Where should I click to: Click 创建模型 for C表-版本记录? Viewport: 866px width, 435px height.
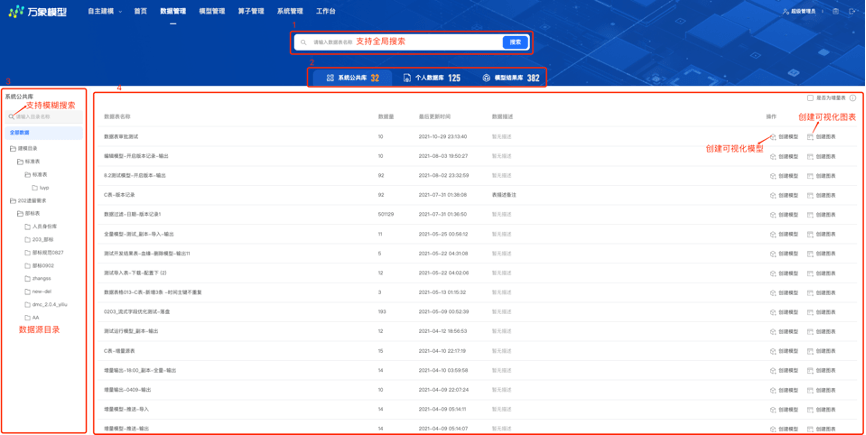tap(784, 195)
